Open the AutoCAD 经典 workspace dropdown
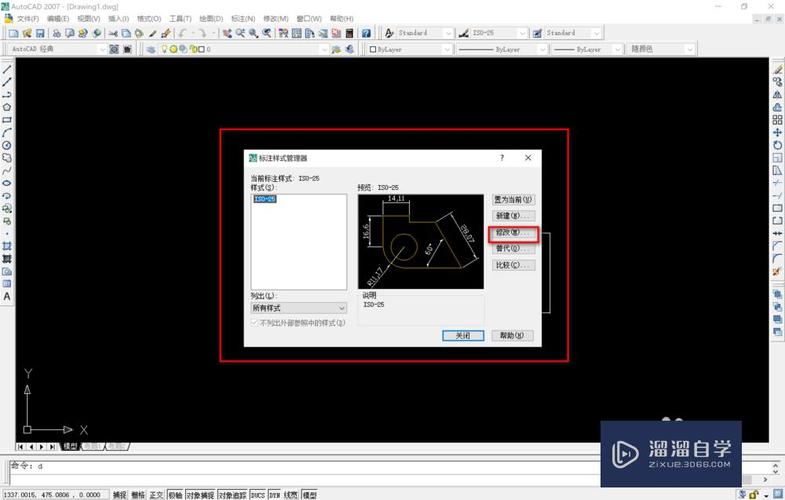785x500 pixels. [102, 49]
